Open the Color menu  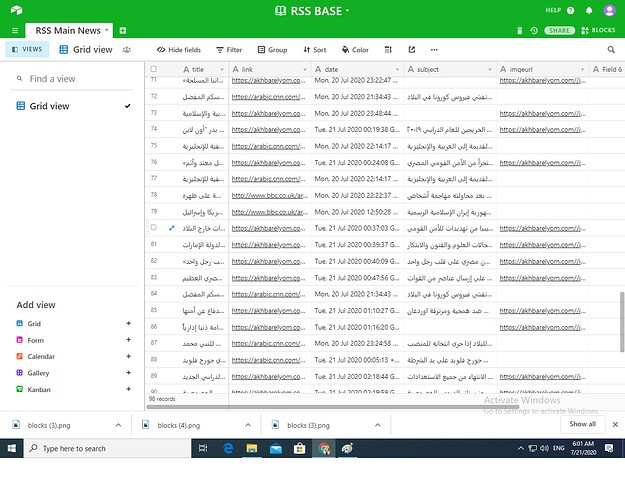click(355, 49)
